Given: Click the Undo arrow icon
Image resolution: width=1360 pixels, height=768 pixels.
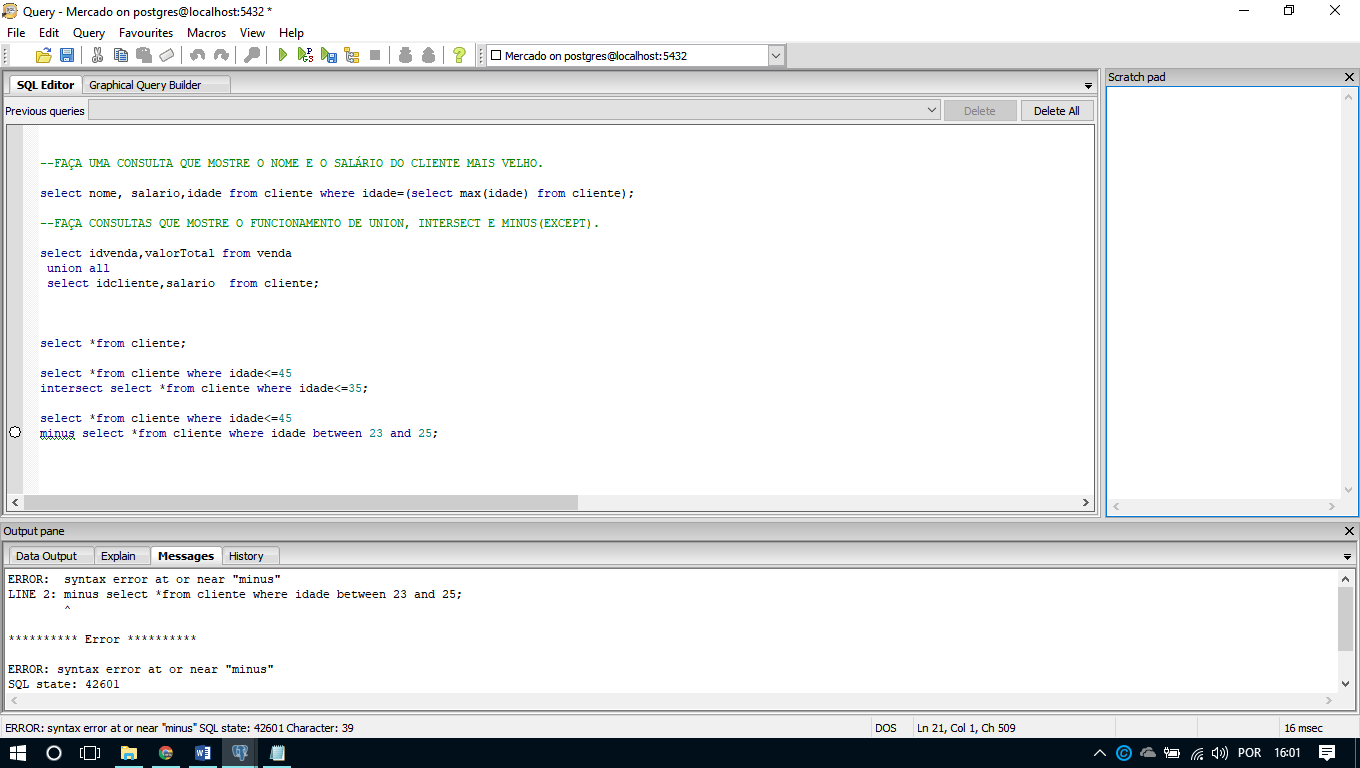Looking at the screenshot, I should [197, 56].
